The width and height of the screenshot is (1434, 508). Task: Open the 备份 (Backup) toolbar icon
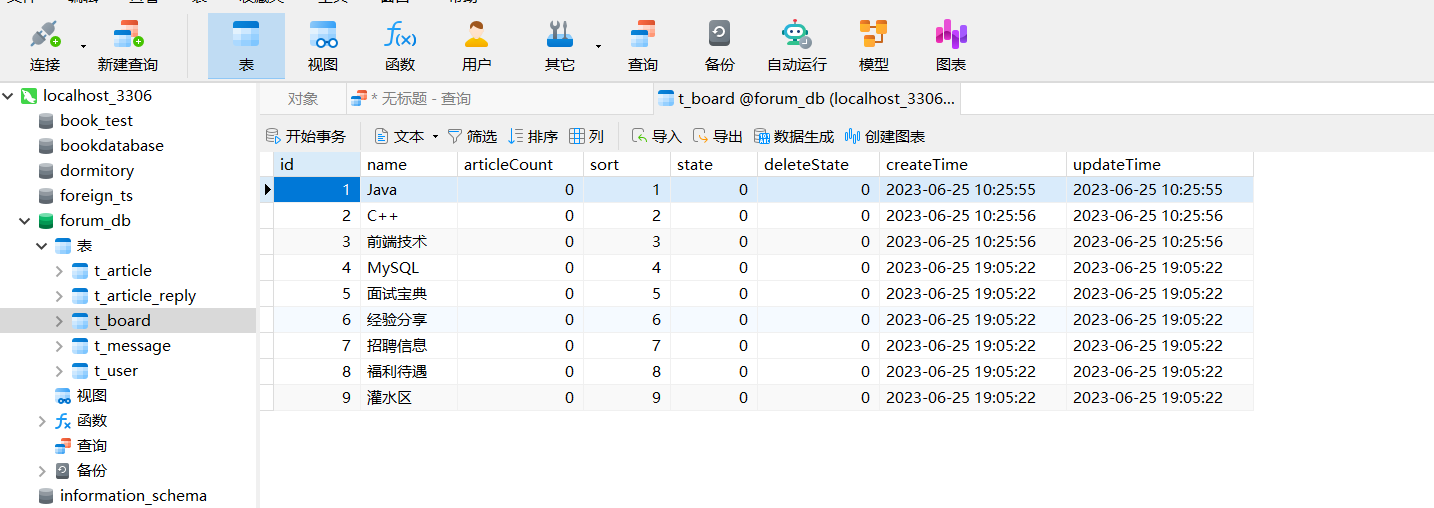720,46
